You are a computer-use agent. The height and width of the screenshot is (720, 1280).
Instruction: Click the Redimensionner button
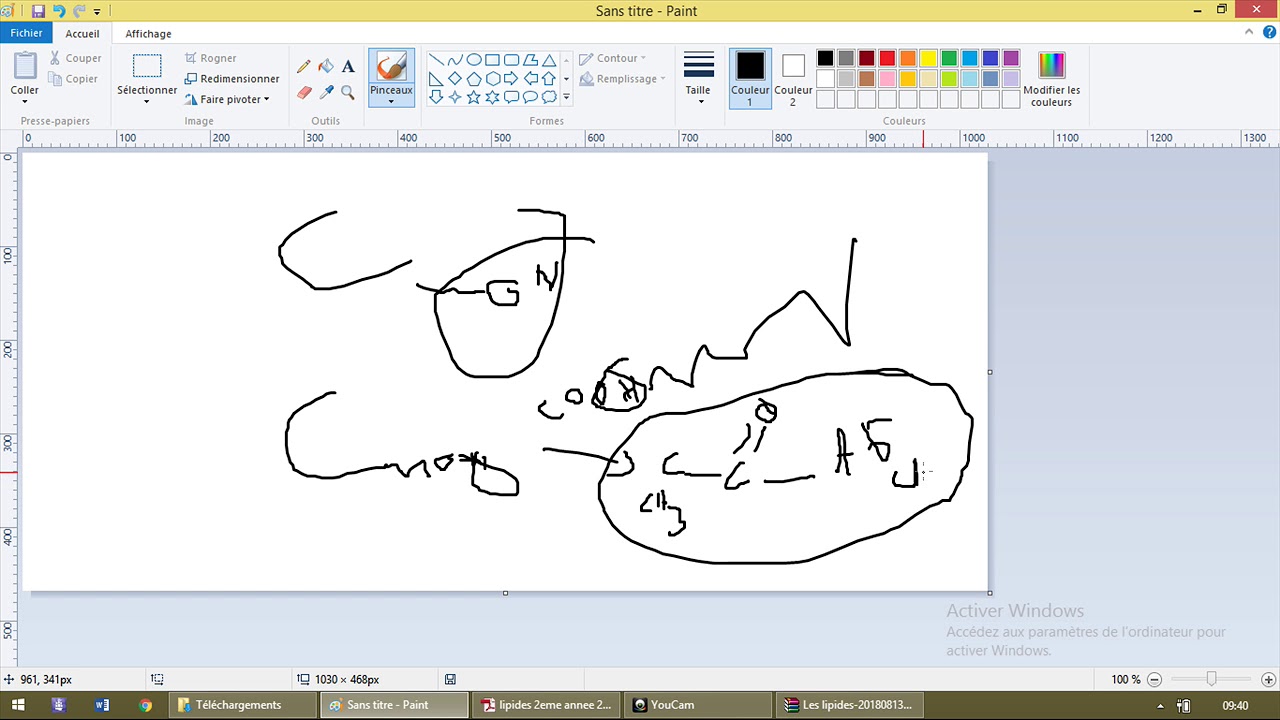tap(232, 79)
